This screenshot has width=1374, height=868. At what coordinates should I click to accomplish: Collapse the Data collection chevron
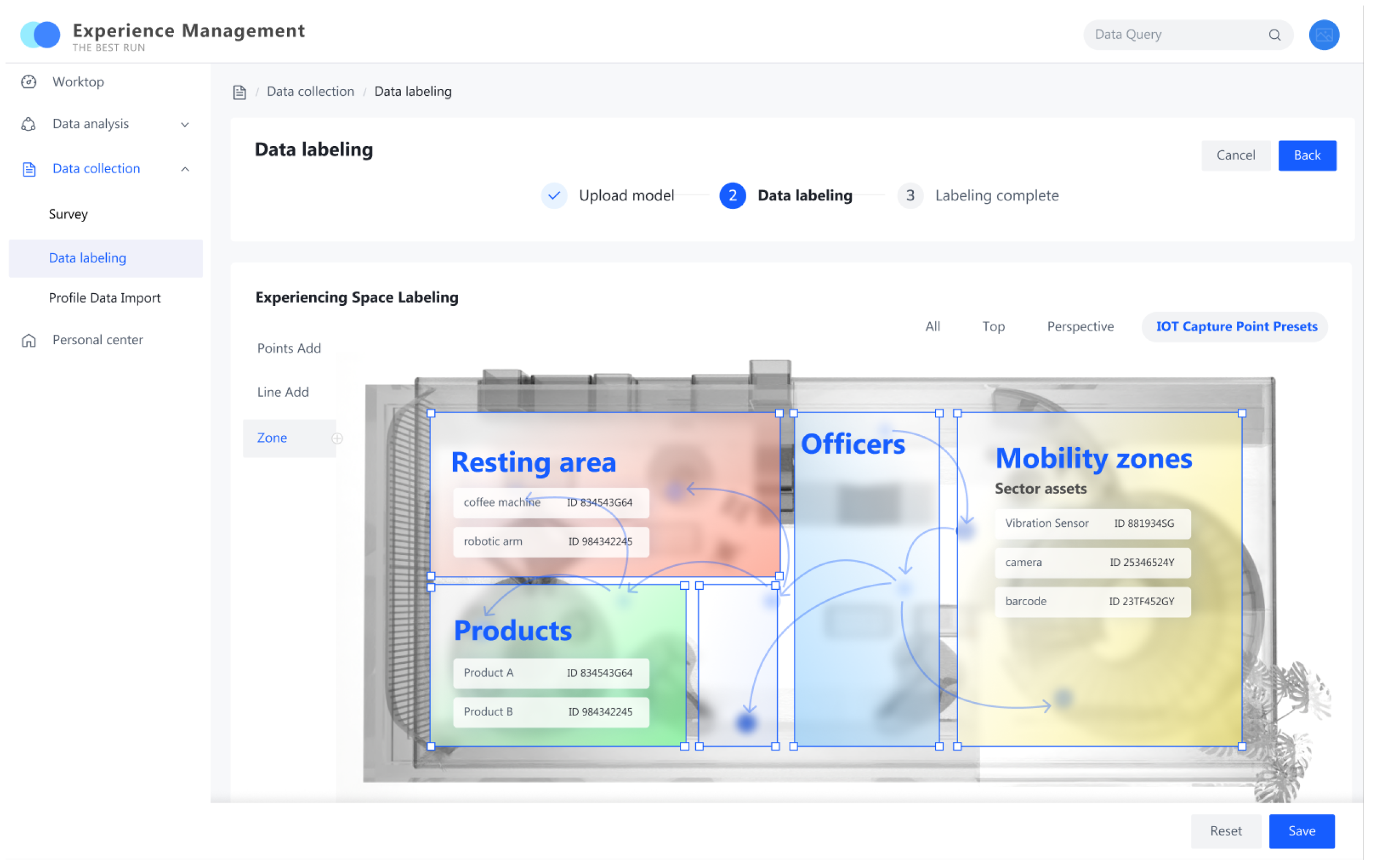coord(185,169)
